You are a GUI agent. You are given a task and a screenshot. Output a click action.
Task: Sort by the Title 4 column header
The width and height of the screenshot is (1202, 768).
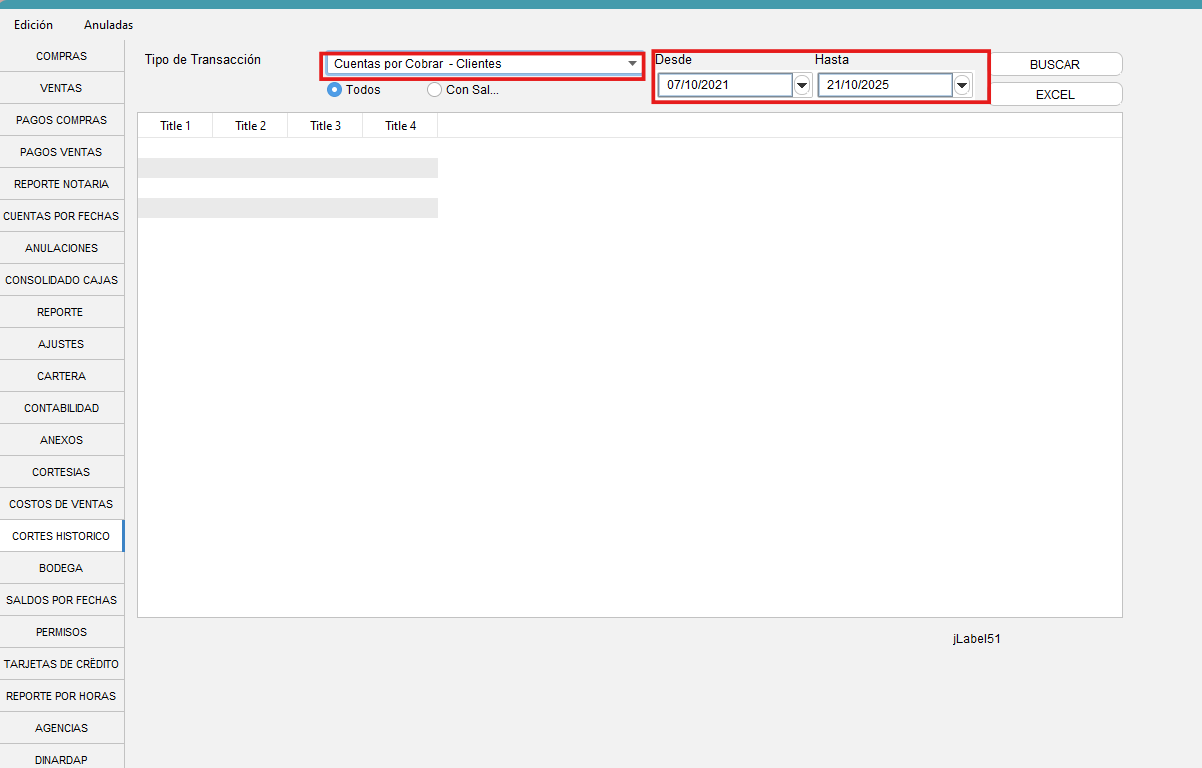[400, 126]
